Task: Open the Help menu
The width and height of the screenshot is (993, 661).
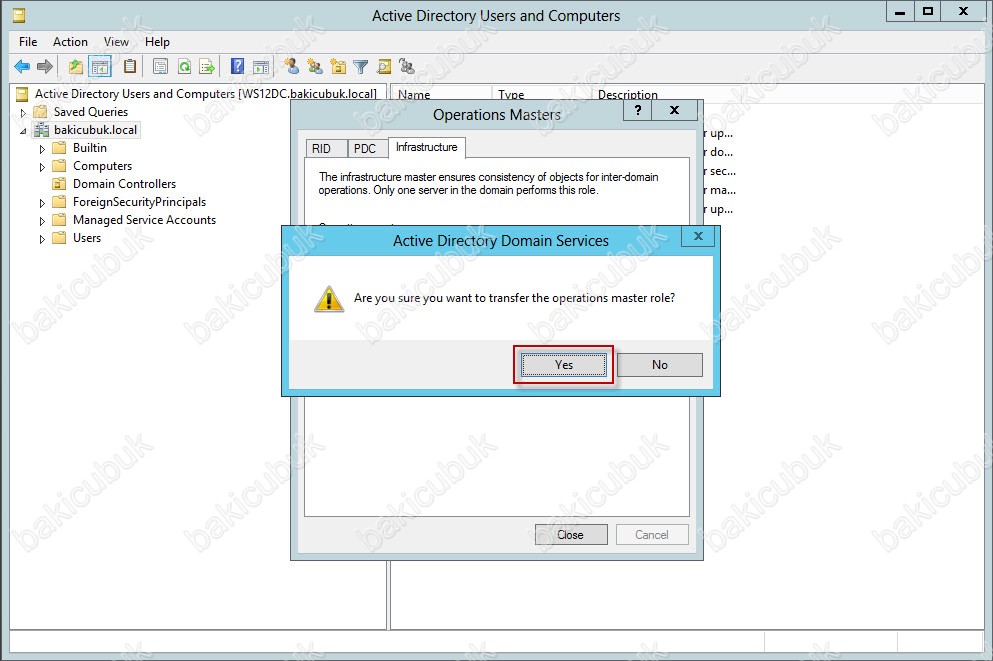Action: tap(157, 42)
